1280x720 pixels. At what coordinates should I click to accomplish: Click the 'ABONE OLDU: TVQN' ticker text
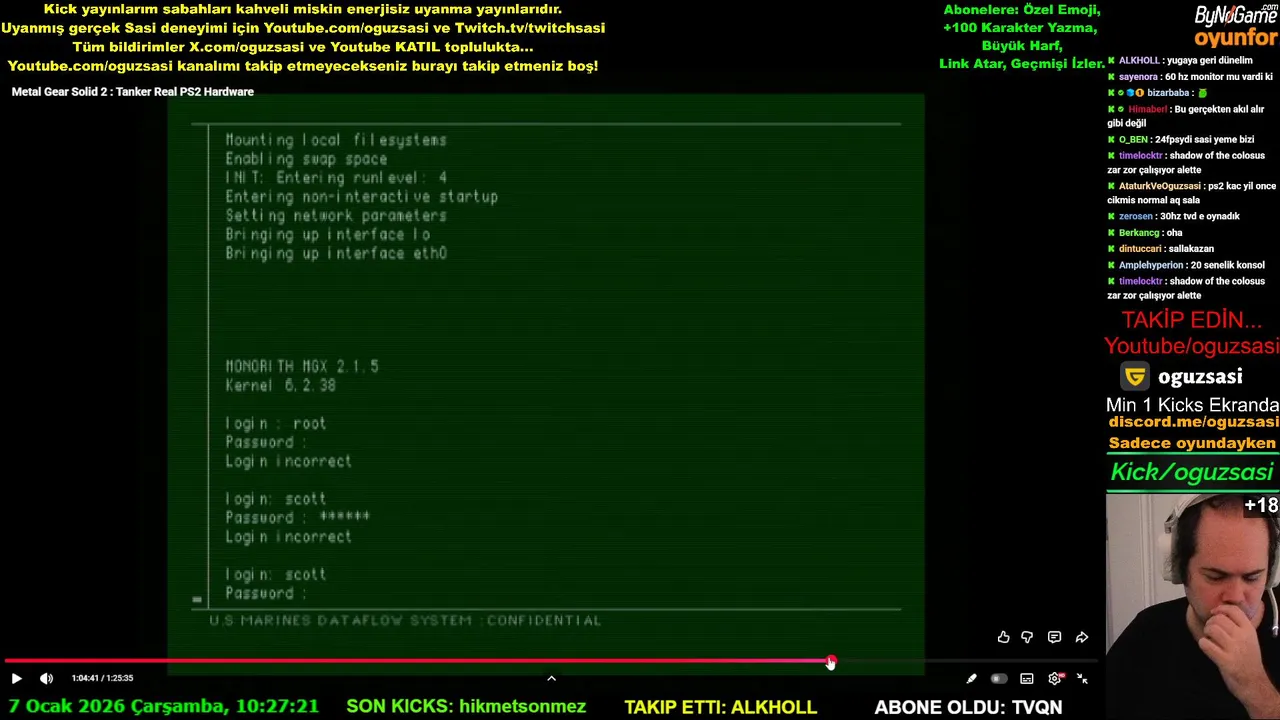[x=968, y=707]
